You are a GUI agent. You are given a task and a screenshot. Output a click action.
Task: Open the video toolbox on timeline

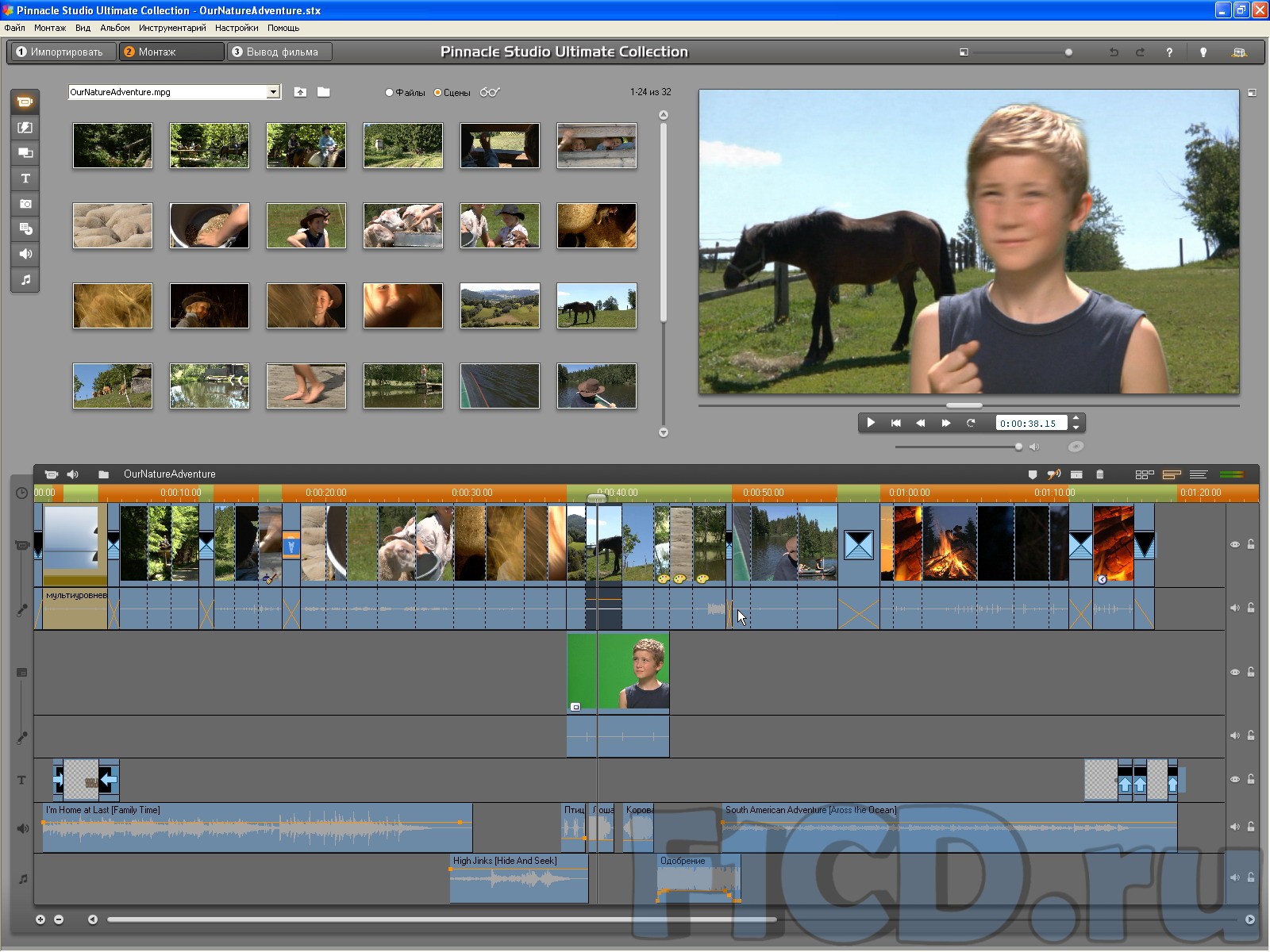click(x=52, y=474)
